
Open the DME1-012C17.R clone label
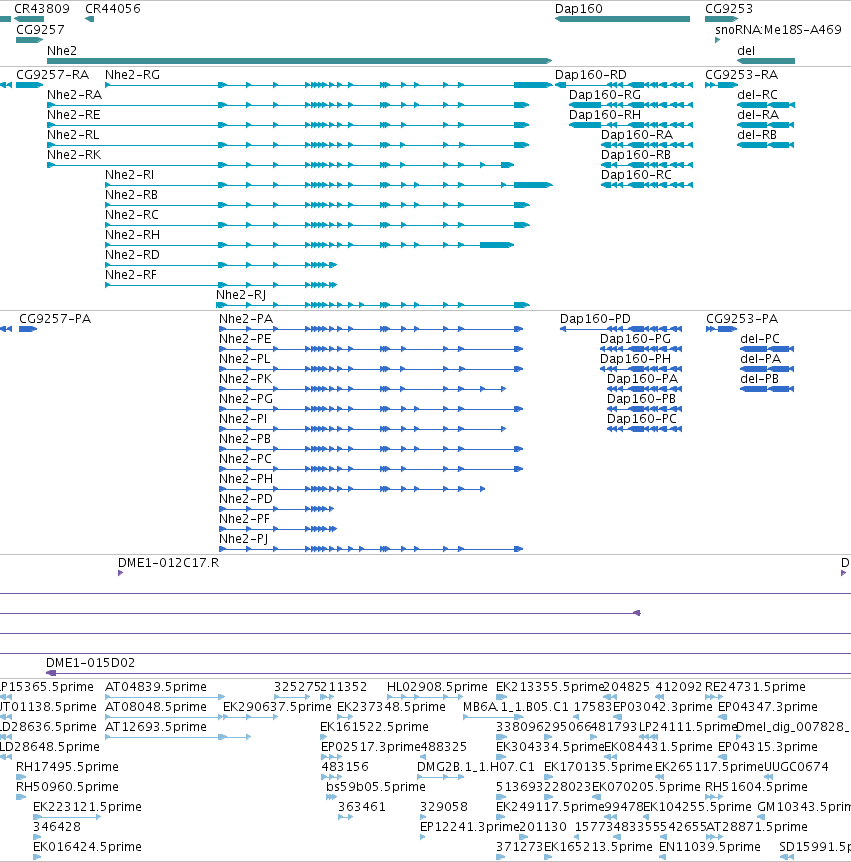(168, 563)
